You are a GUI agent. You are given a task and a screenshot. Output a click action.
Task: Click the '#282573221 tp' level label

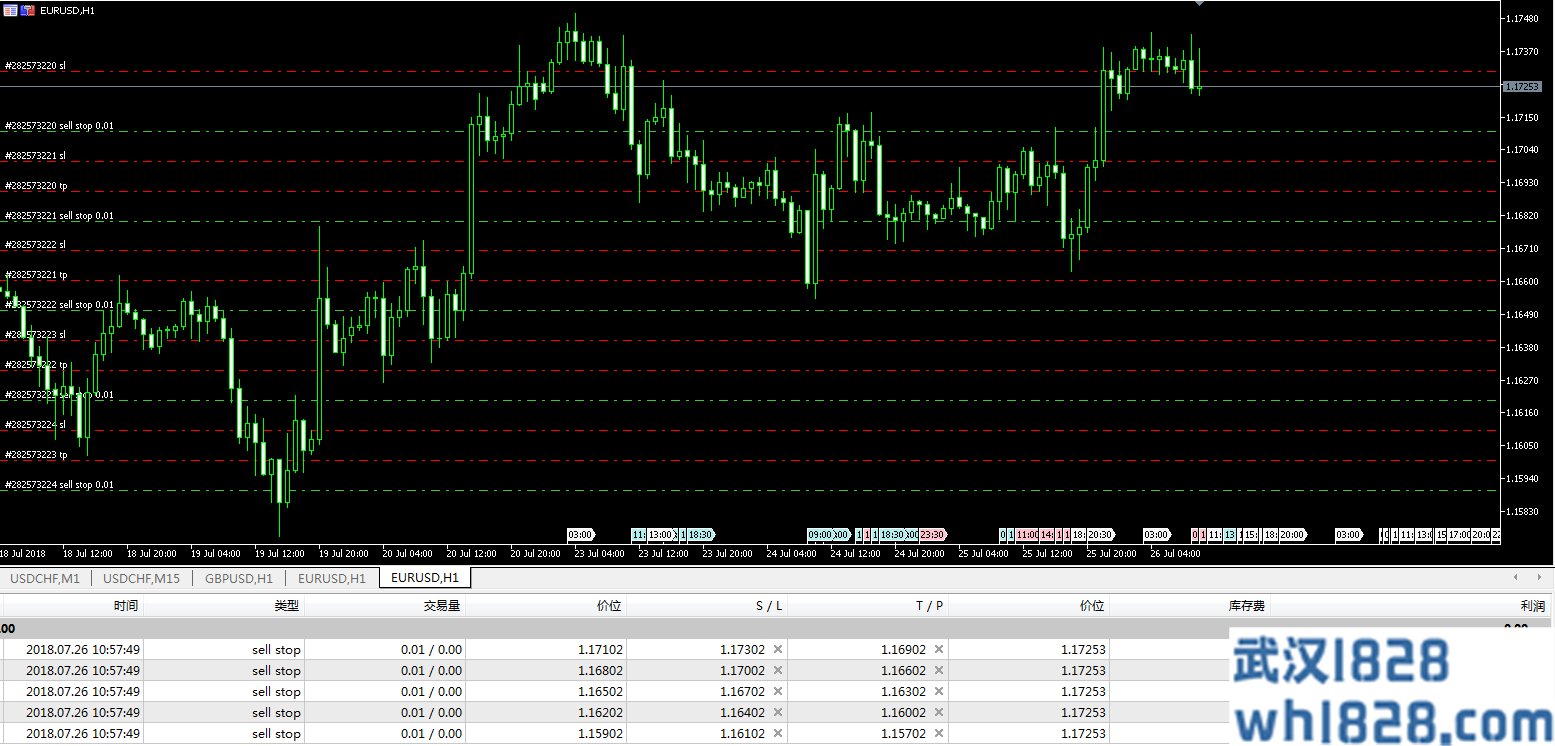click(x=36, y=274)
